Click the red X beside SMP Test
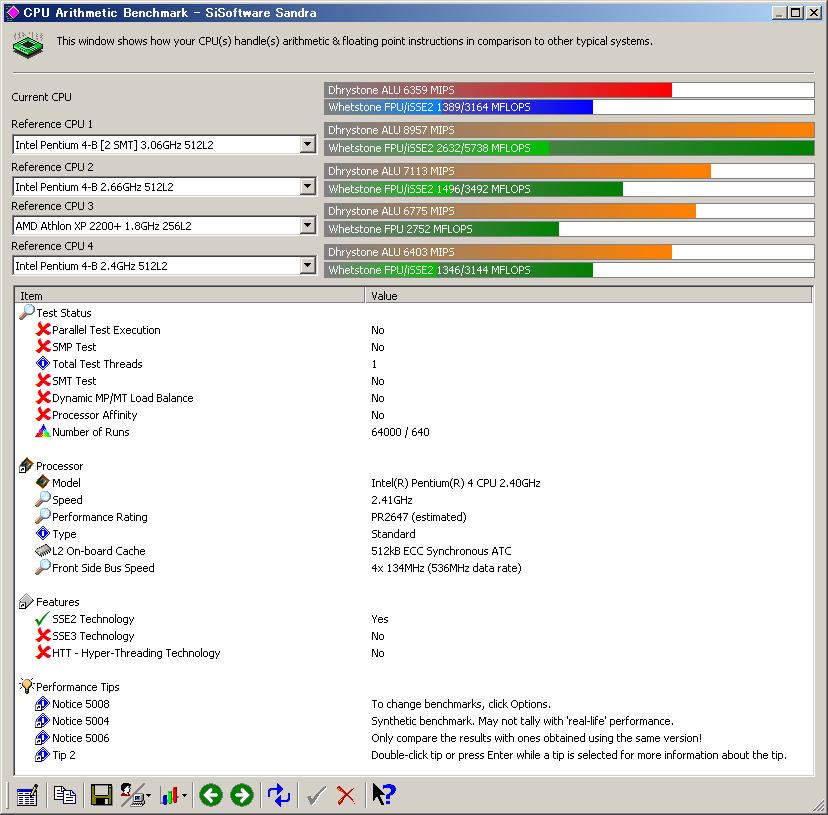This screenshot has width=828, height=815. (x=43, y=346)
